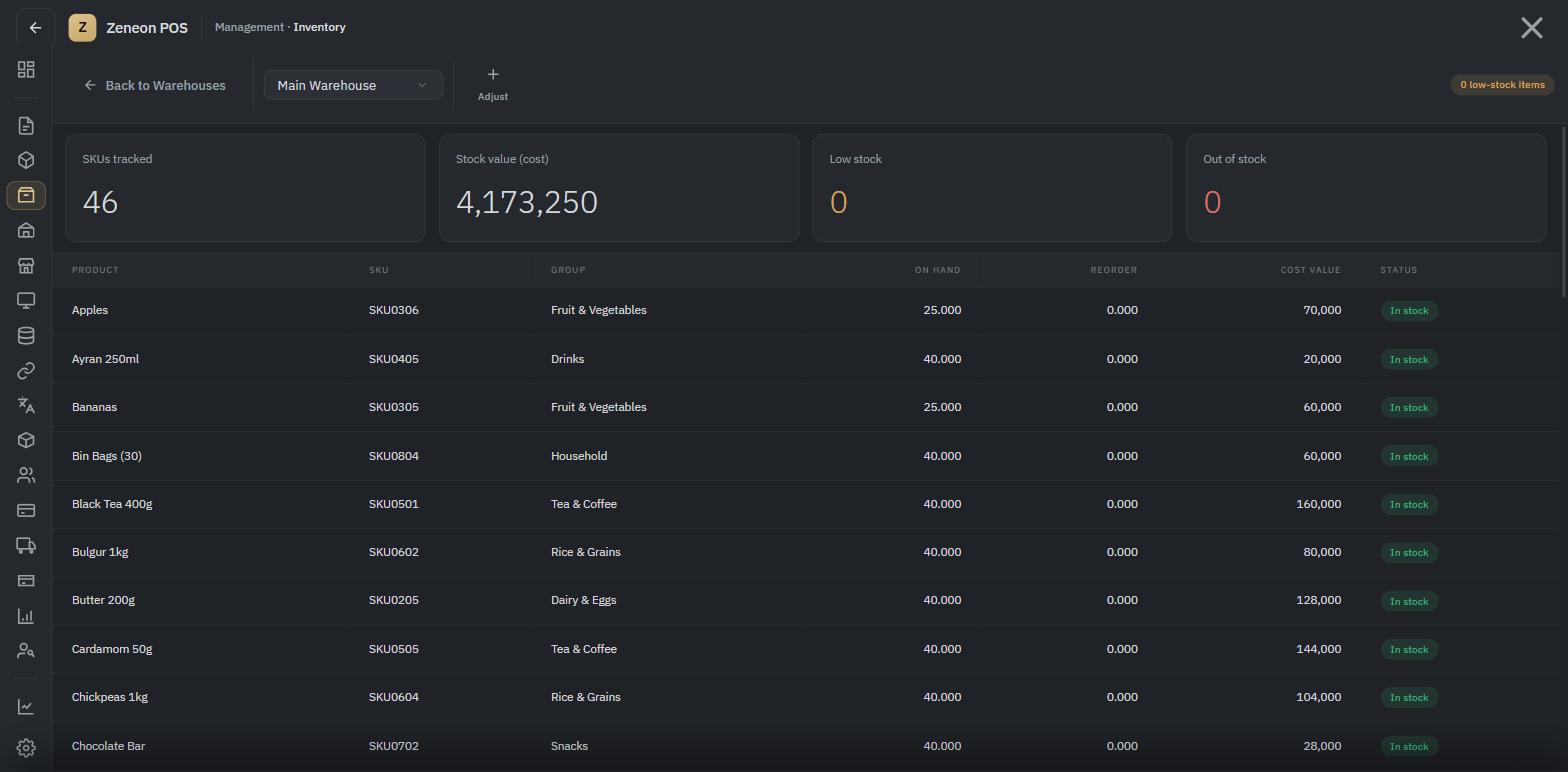
Task: Click the 0 low-stock items badge
Action: [x=1502, y=85]
